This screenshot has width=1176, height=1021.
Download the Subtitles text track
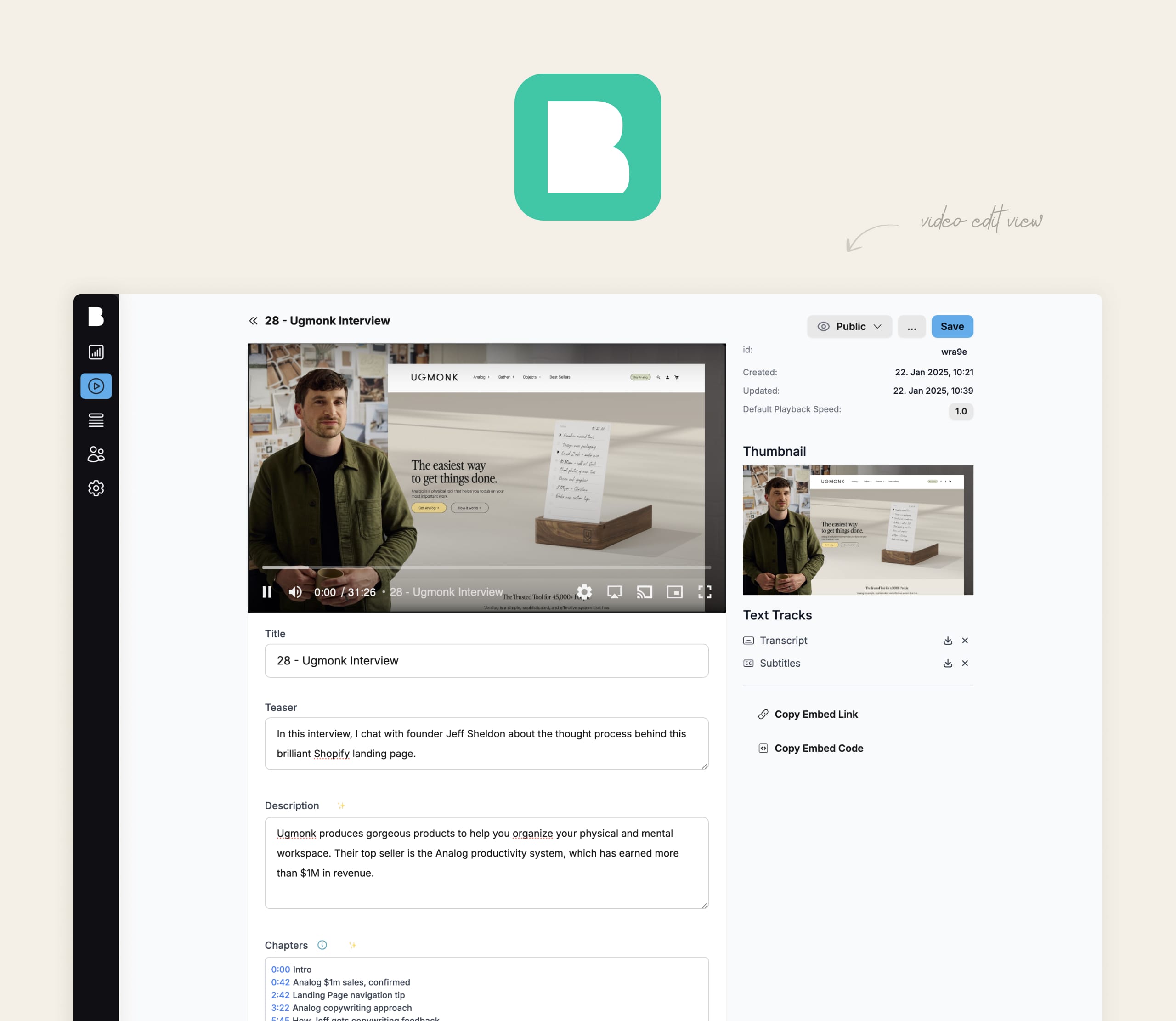[x=948, y=663]
